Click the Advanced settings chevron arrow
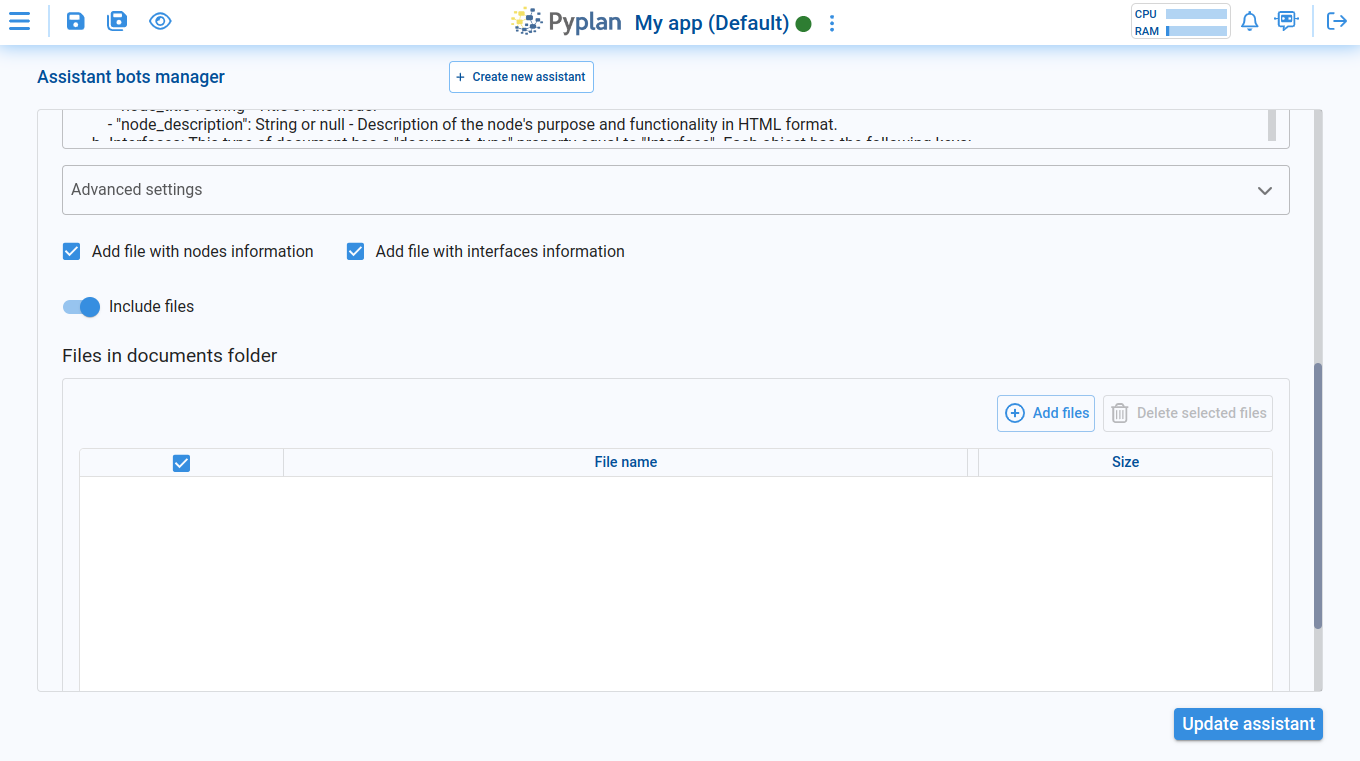 coord(1265,190)
